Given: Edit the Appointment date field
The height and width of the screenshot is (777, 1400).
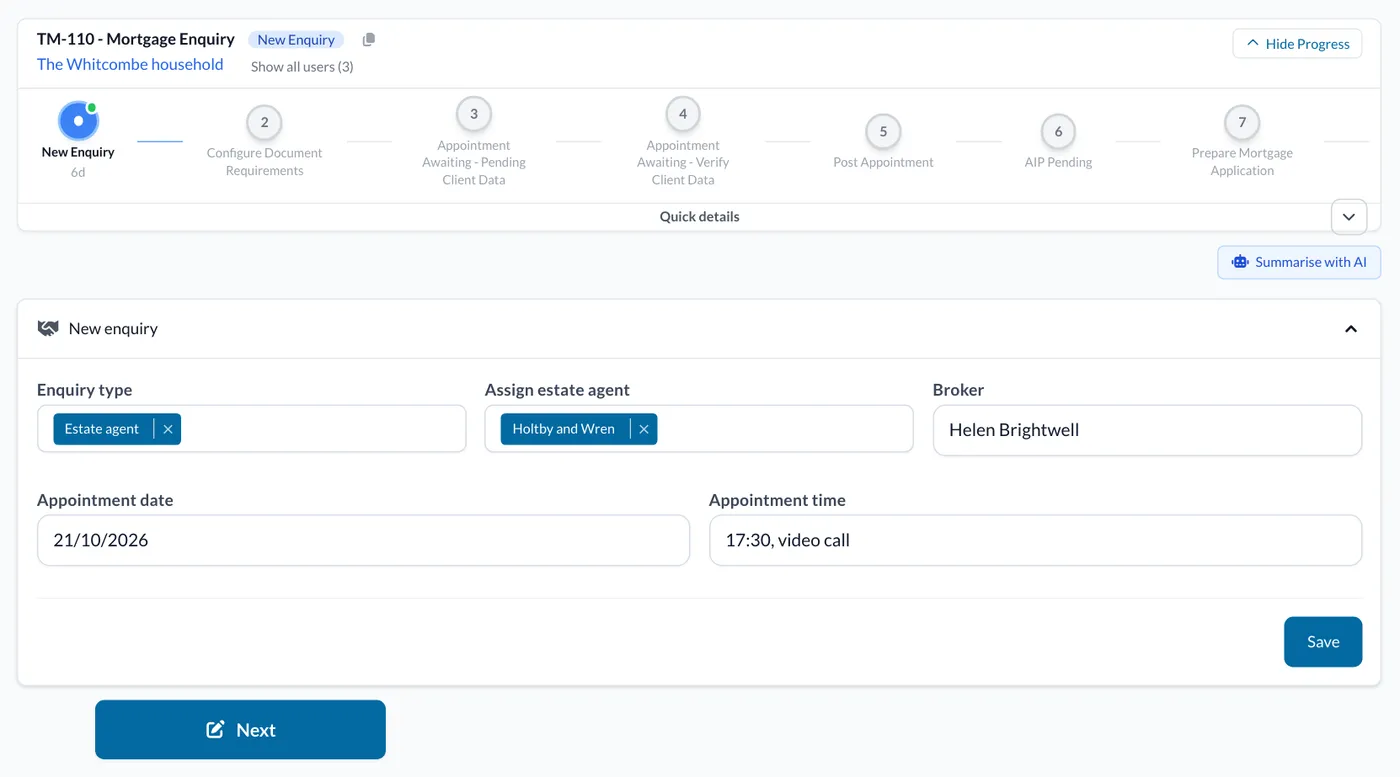Looking at the screenshot, I should 363,540.
